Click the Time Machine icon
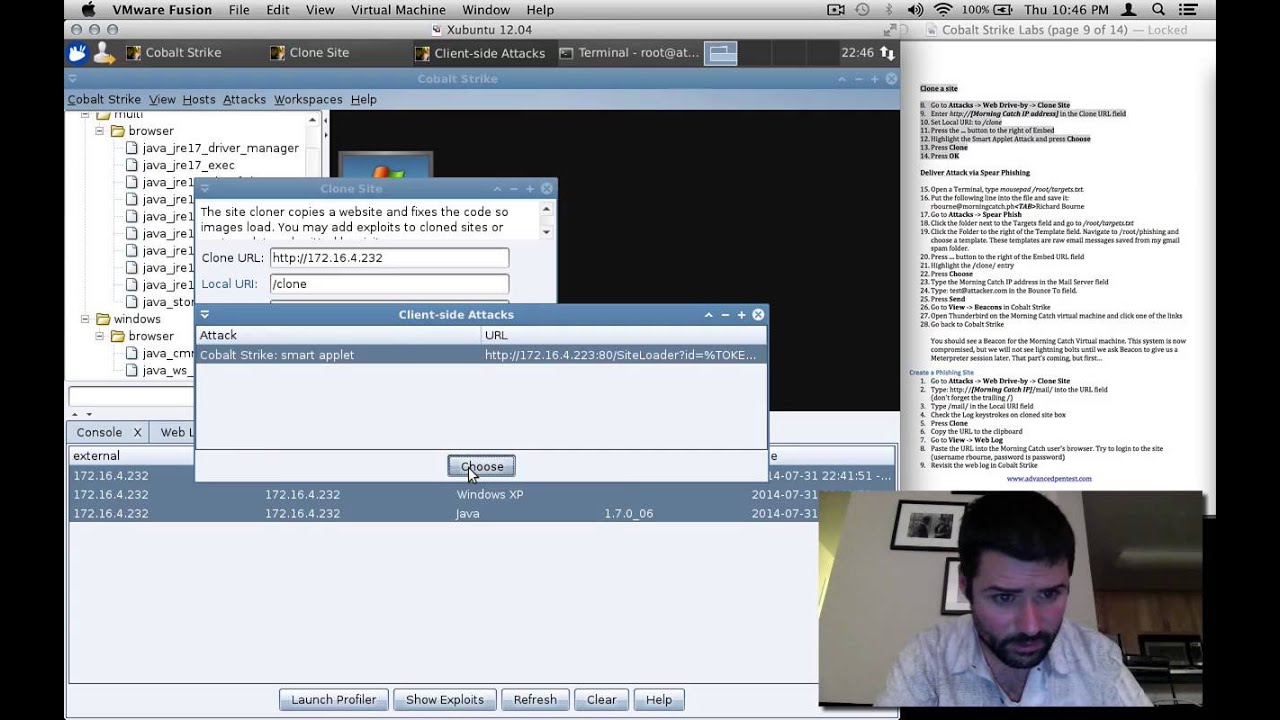 [x=863, y=10]
